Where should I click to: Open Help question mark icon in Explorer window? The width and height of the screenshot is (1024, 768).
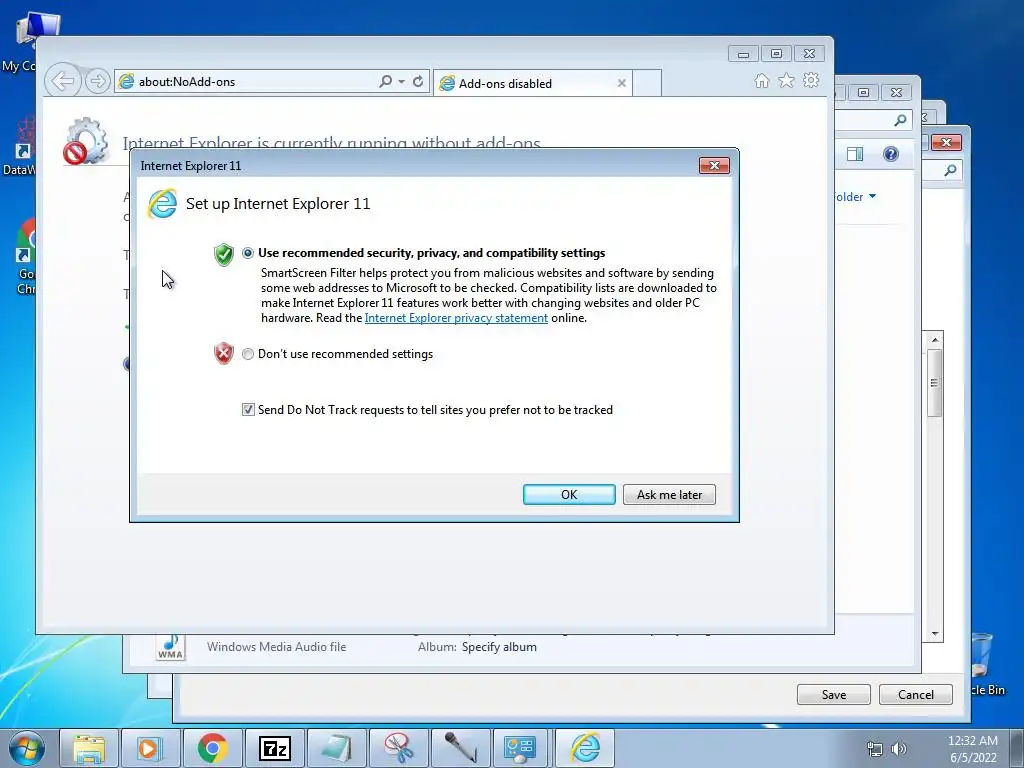point(891,154)
